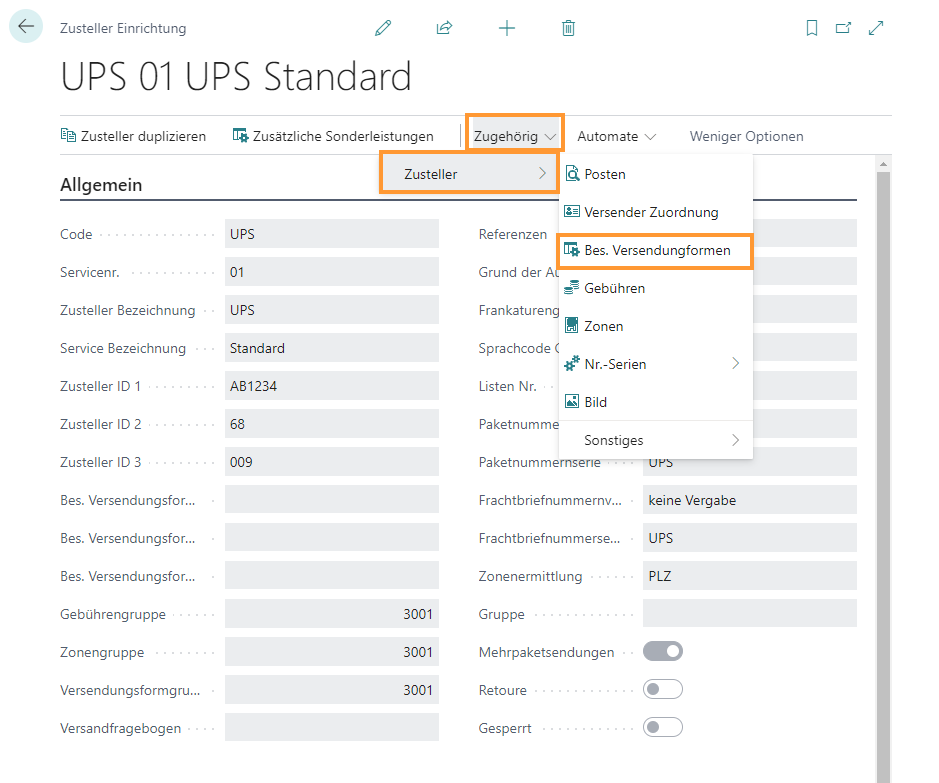939x783 pixels.
Task: Toggle the Mehrpaketsendungen switch
Action: click(663, 651)
